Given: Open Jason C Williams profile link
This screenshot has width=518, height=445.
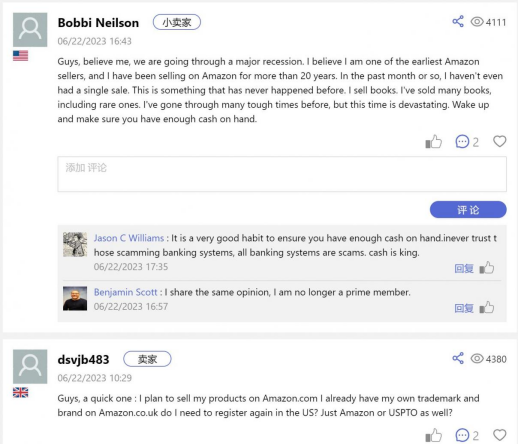Looking at the screenshot, I should (x=129, y=238).
